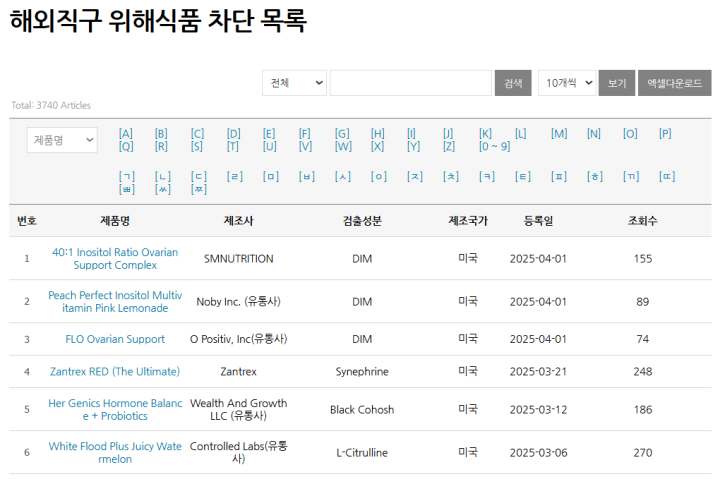Open the 전체 search category dropdown
This screenshot has width=720, height=484.
pos(294,83)
